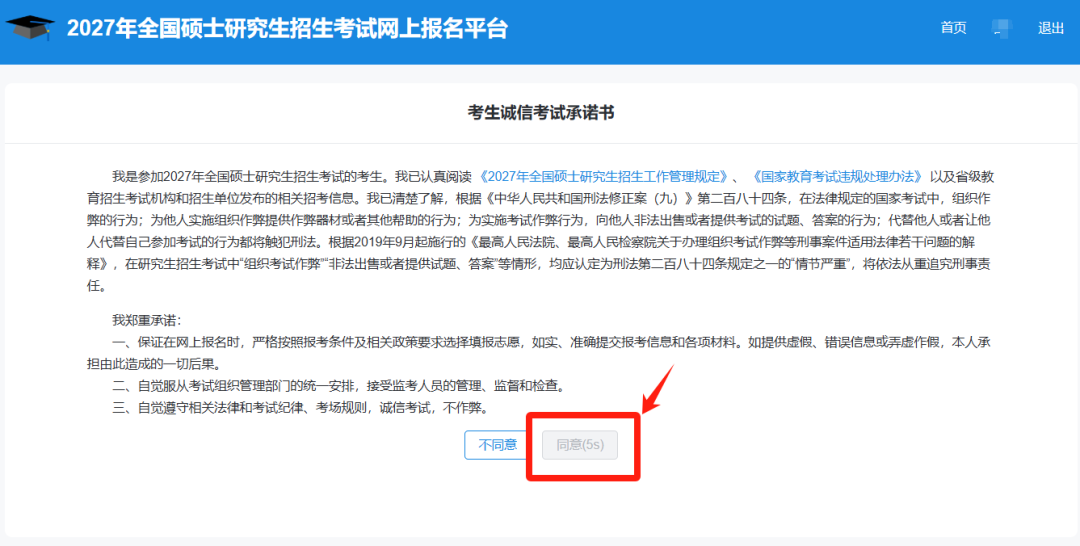Click 退出 to log out
The image size is (1080, 546).
coord(1051,28)
